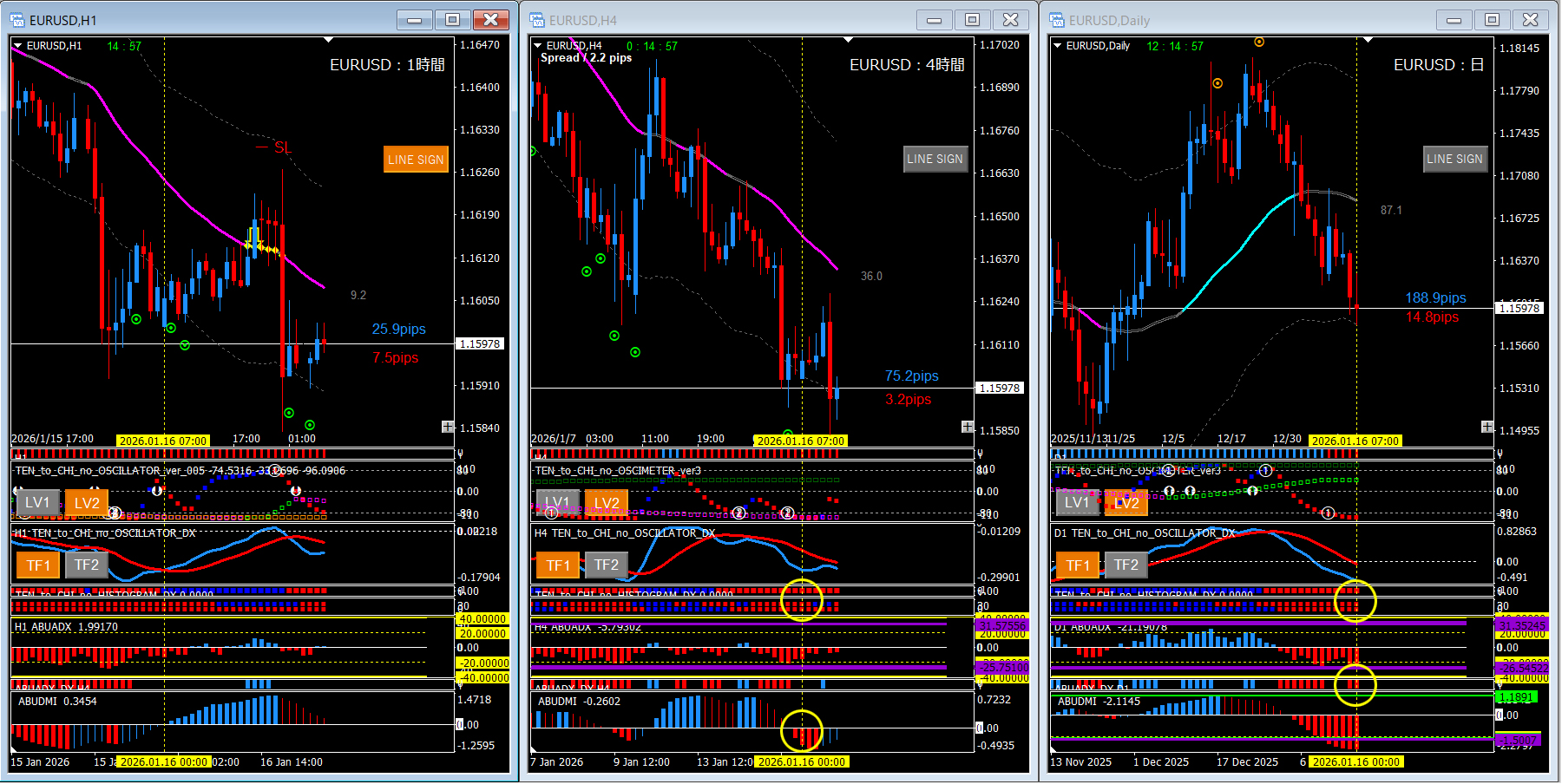Screen dimensions: 1562x784
Task: Expand the EURUSD,H1 dropdown triangle in chart corner
Action: coord(18,46)
